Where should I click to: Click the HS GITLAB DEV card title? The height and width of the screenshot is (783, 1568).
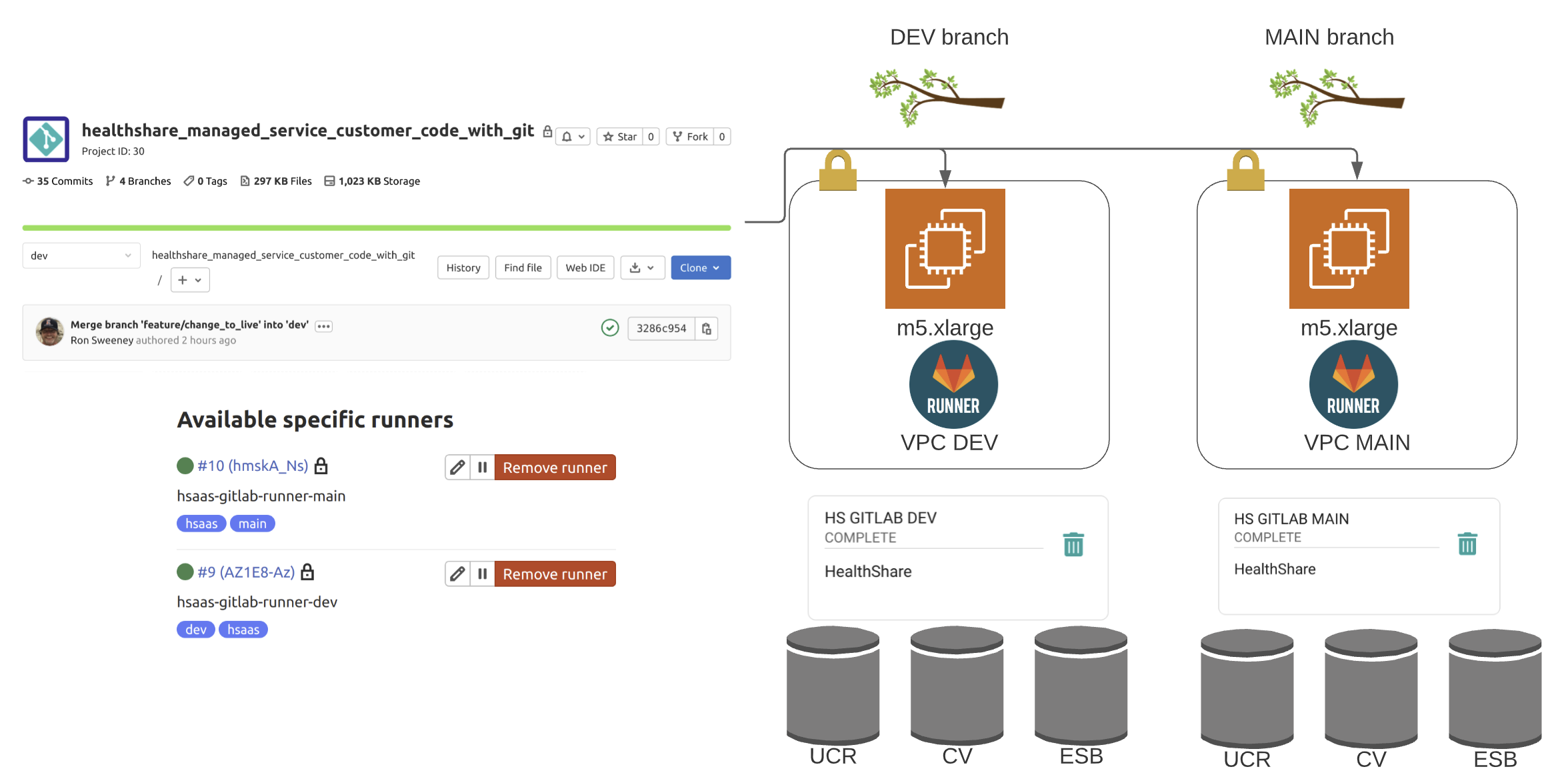(881, 518)
